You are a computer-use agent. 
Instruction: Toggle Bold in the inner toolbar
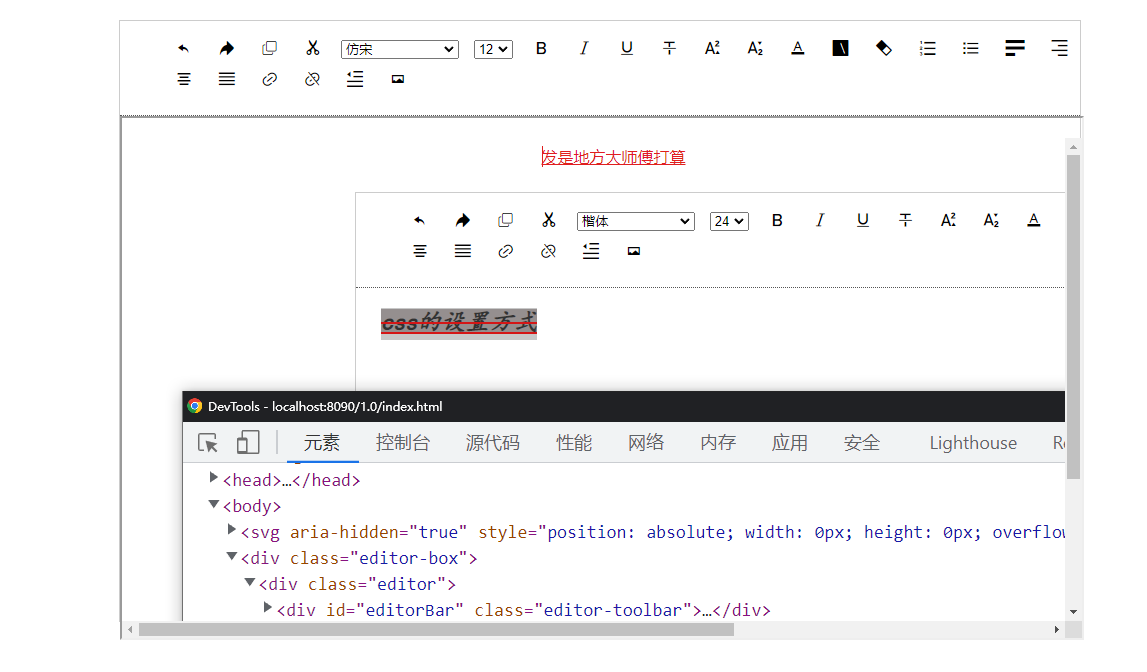[x=778, y=220]
